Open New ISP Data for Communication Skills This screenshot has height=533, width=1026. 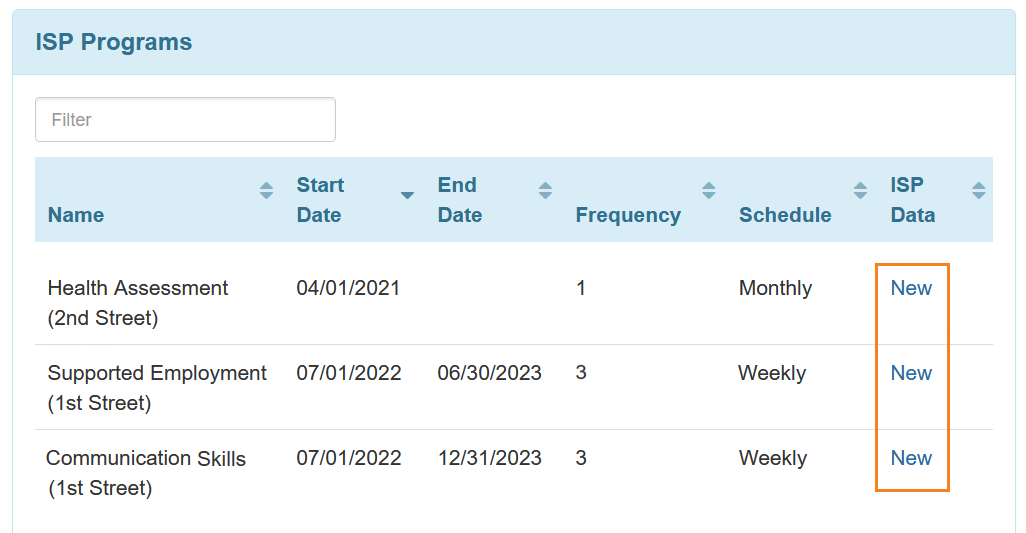(x=911, y=458)
